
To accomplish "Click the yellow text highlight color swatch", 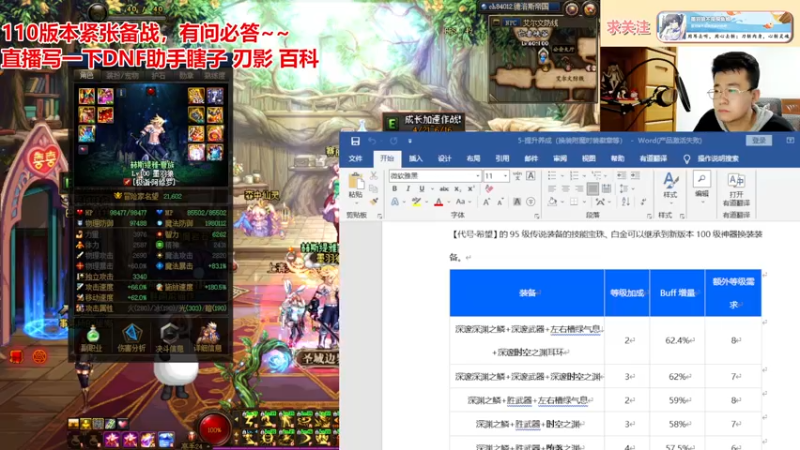I will pyautogui.click(x=416, y=202).
